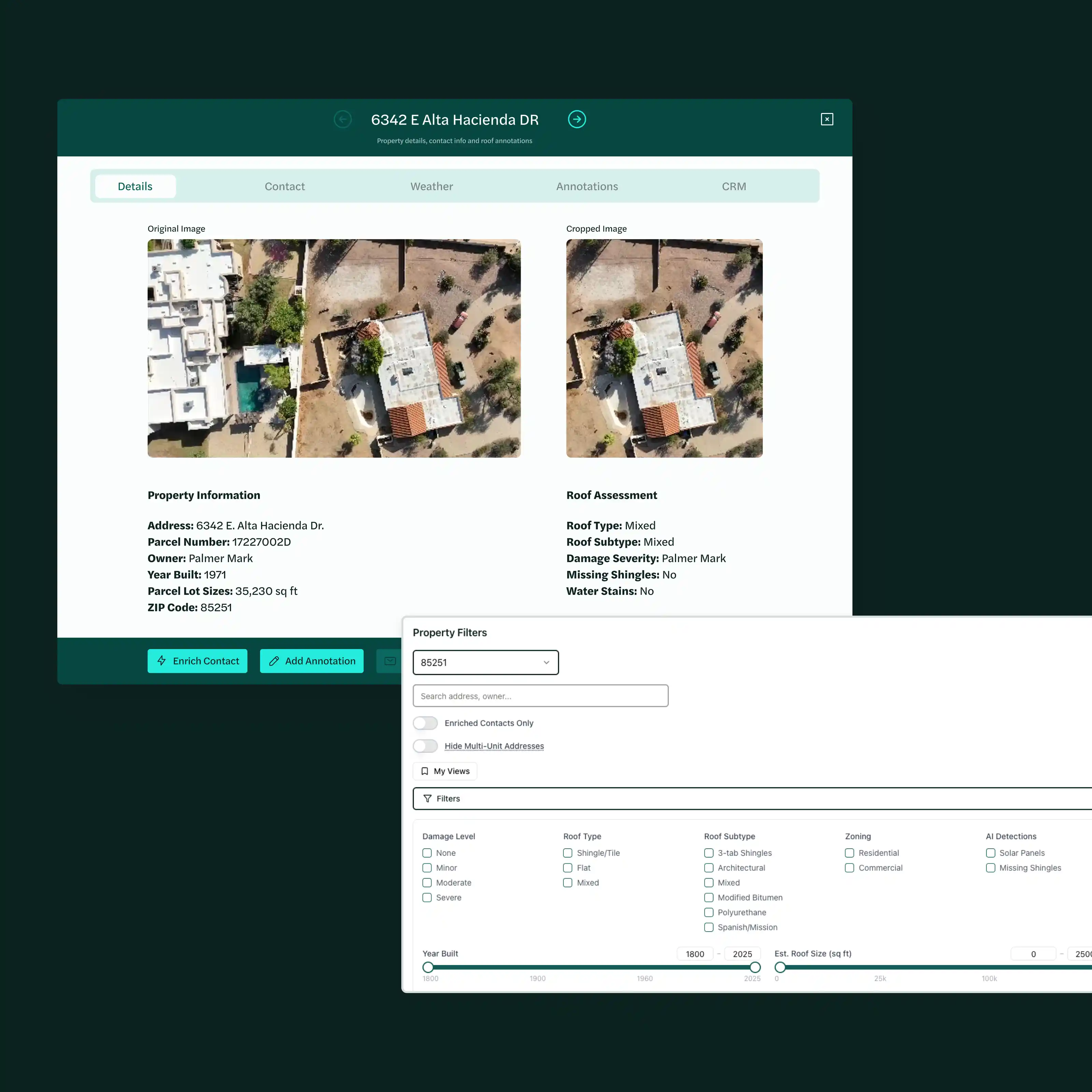
Task: Check the Commercial zoning box
Action: click(x=849, y=867)
